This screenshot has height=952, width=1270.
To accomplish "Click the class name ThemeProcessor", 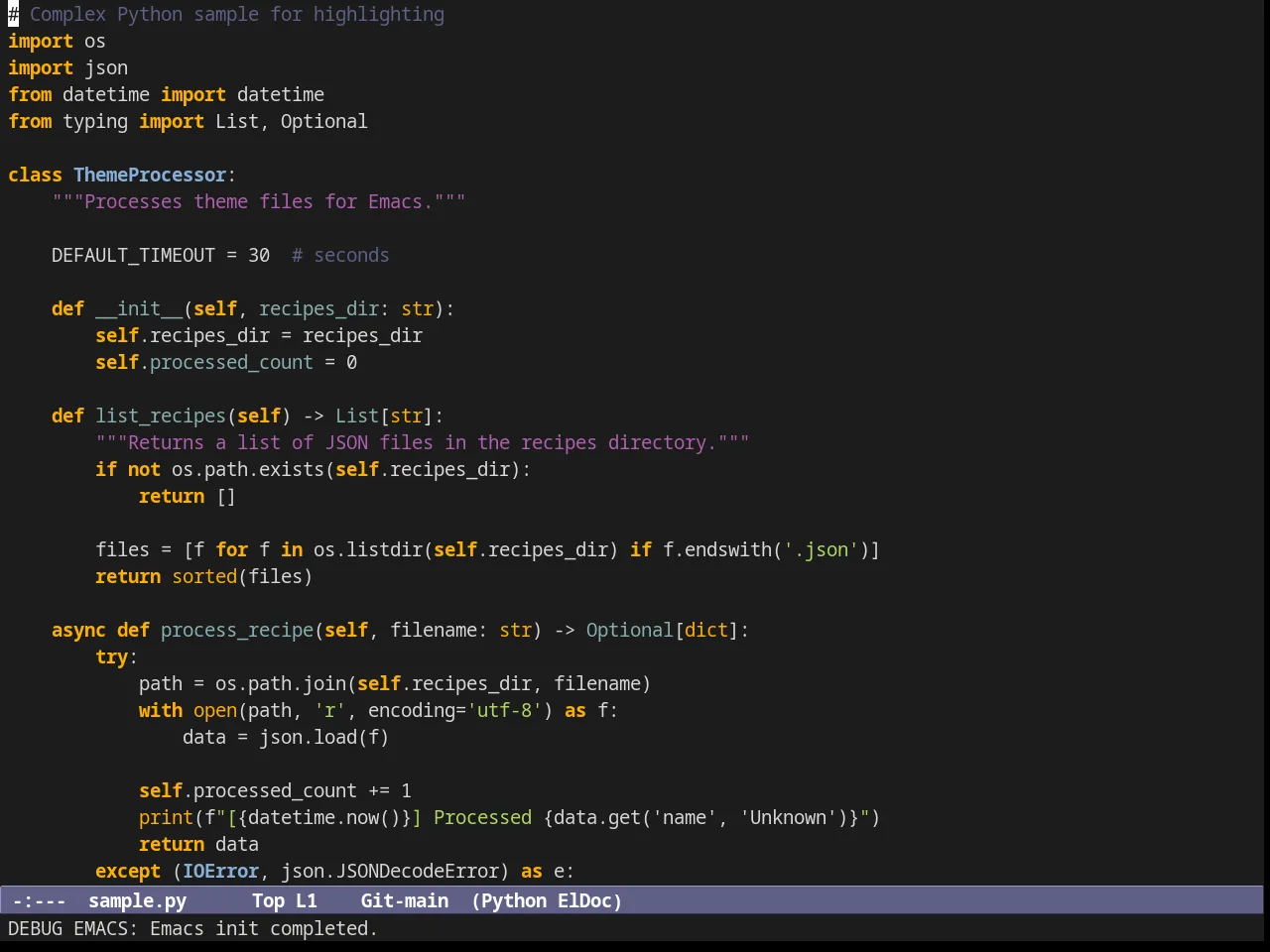I will tap(150, 175).
